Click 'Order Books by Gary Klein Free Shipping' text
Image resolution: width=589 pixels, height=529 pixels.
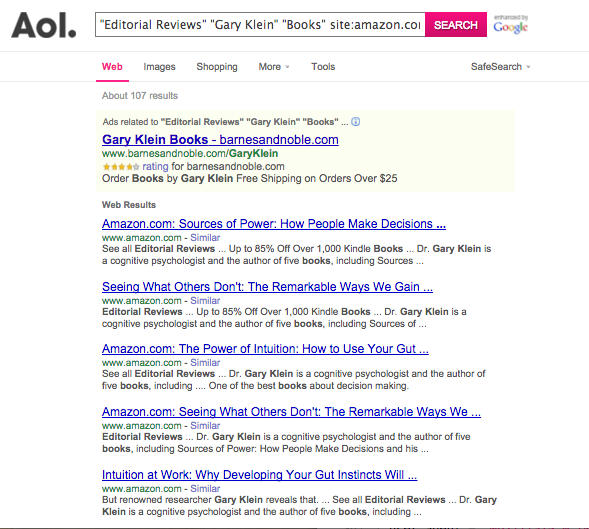click(x=249, y=178)
